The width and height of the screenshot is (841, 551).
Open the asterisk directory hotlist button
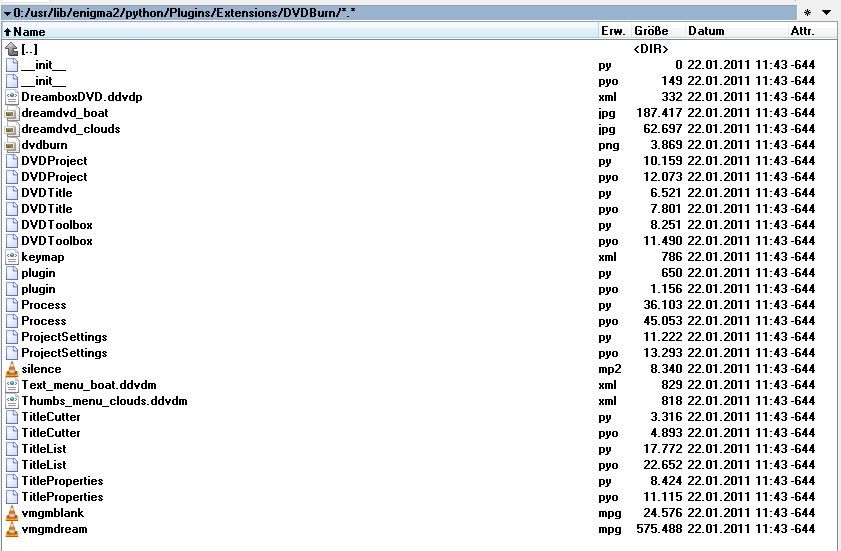pos(807,13)
